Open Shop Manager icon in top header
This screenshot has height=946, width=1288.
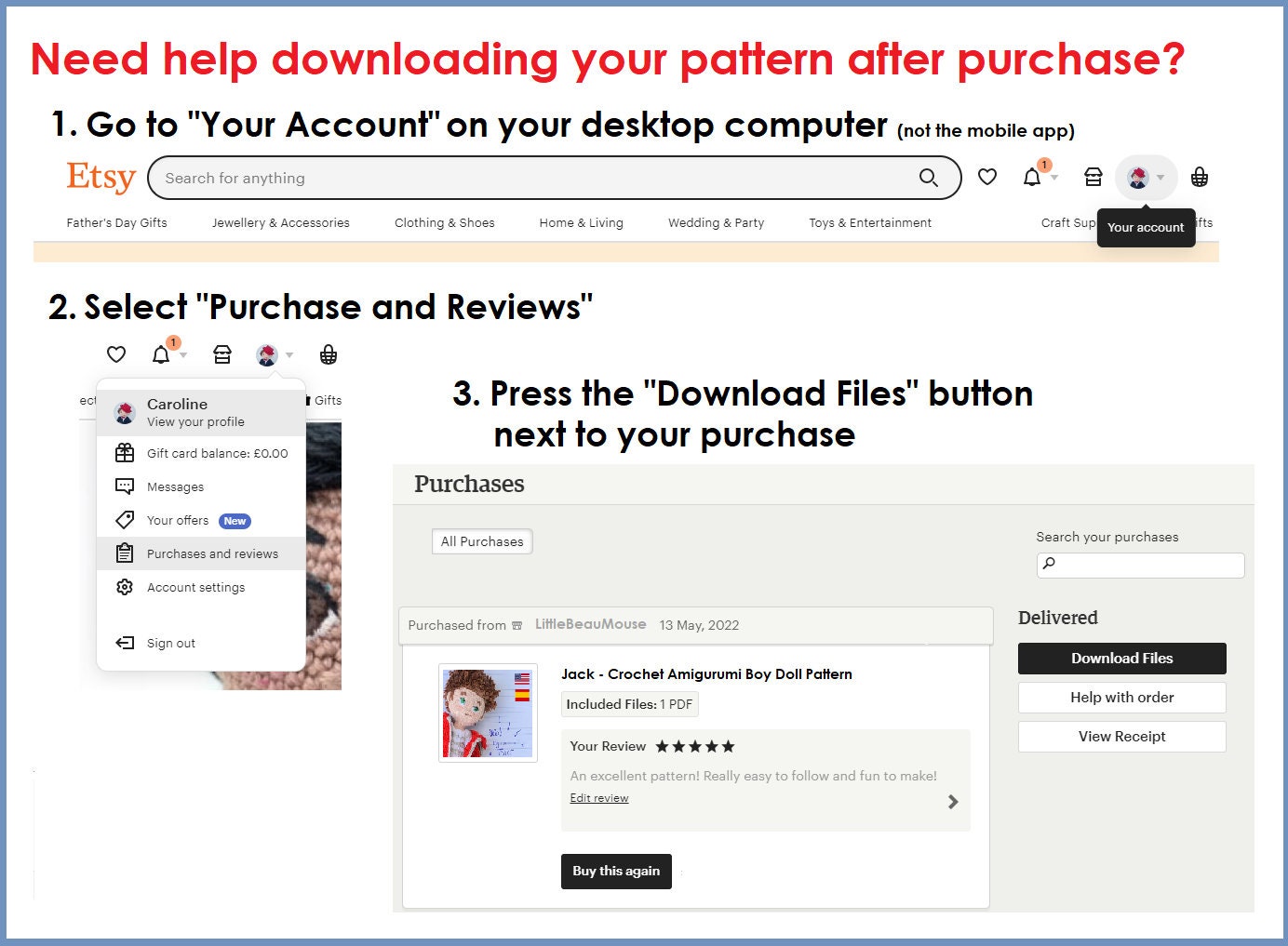click(x=1093, y=177)
